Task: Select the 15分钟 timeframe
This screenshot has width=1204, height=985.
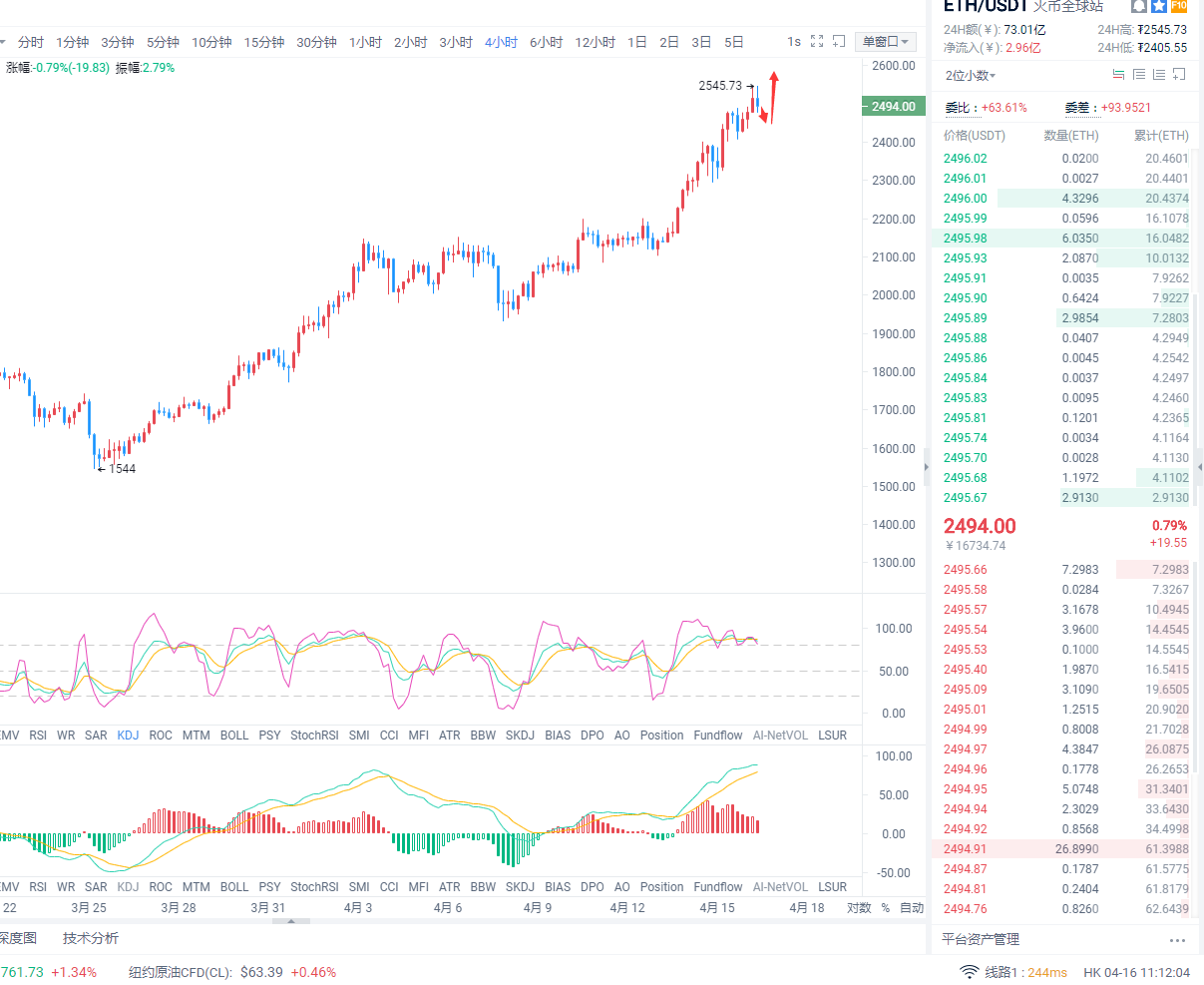Action: click(x=264, y=42)
